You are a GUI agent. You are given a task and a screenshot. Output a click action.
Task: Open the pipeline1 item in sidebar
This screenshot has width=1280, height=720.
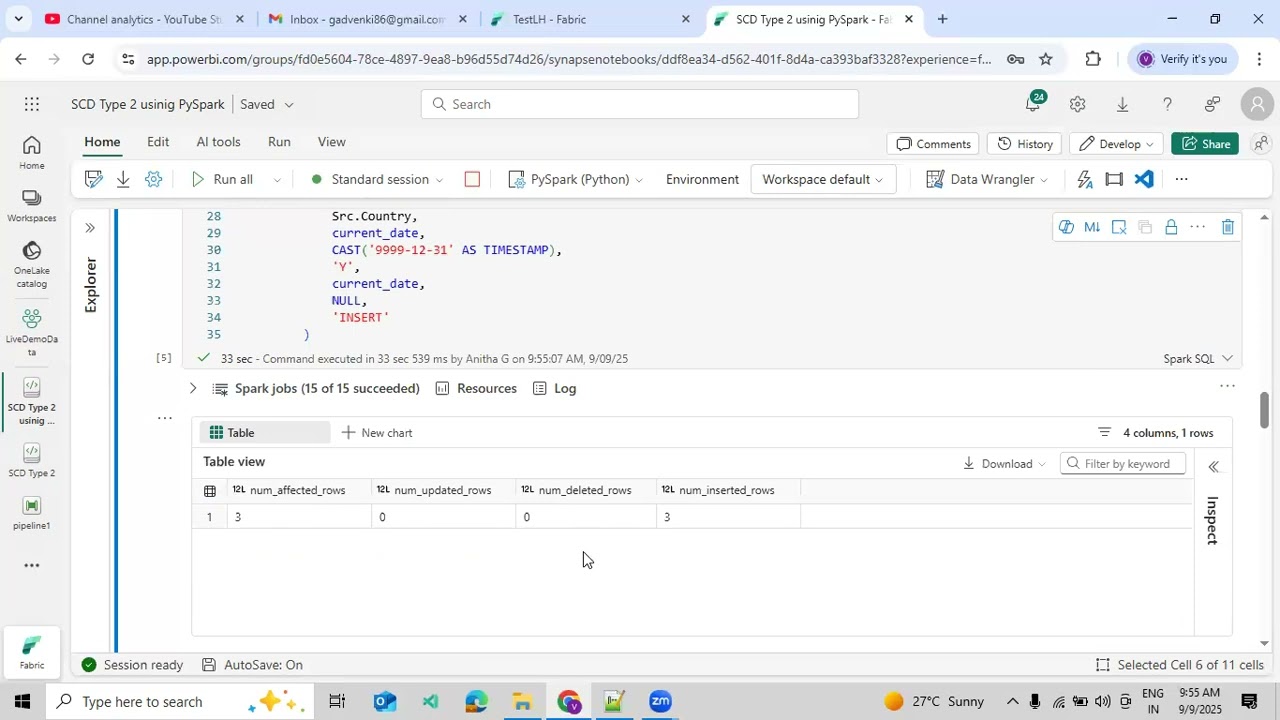(x=32, y=514)
